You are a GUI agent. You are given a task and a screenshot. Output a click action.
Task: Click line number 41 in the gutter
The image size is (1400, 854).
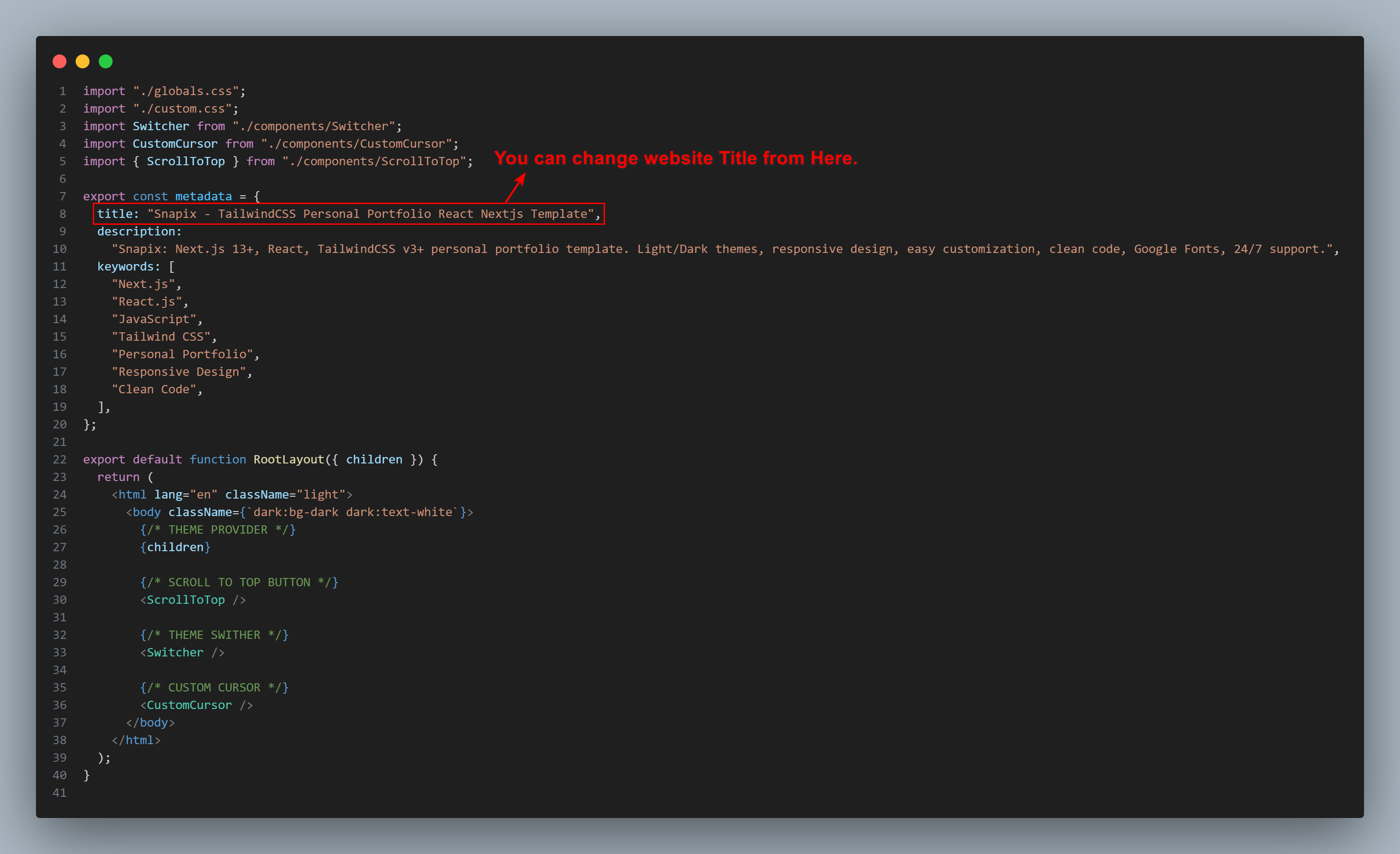click(60, 793)
